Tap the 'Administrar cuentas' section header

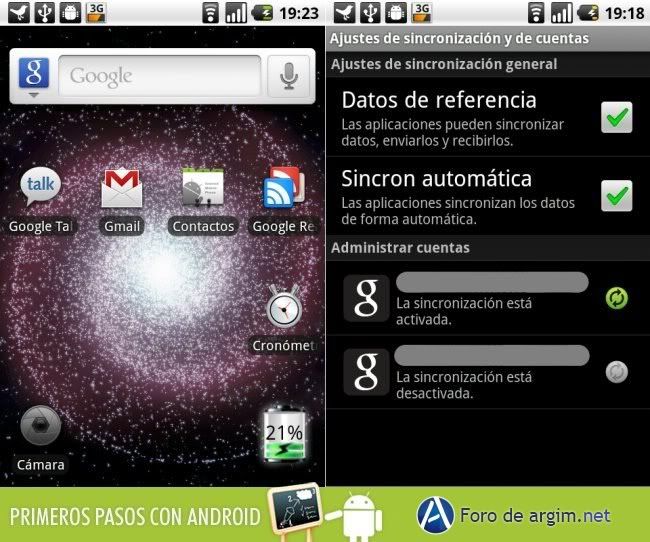pyautogui.click(x=400, y=248)
